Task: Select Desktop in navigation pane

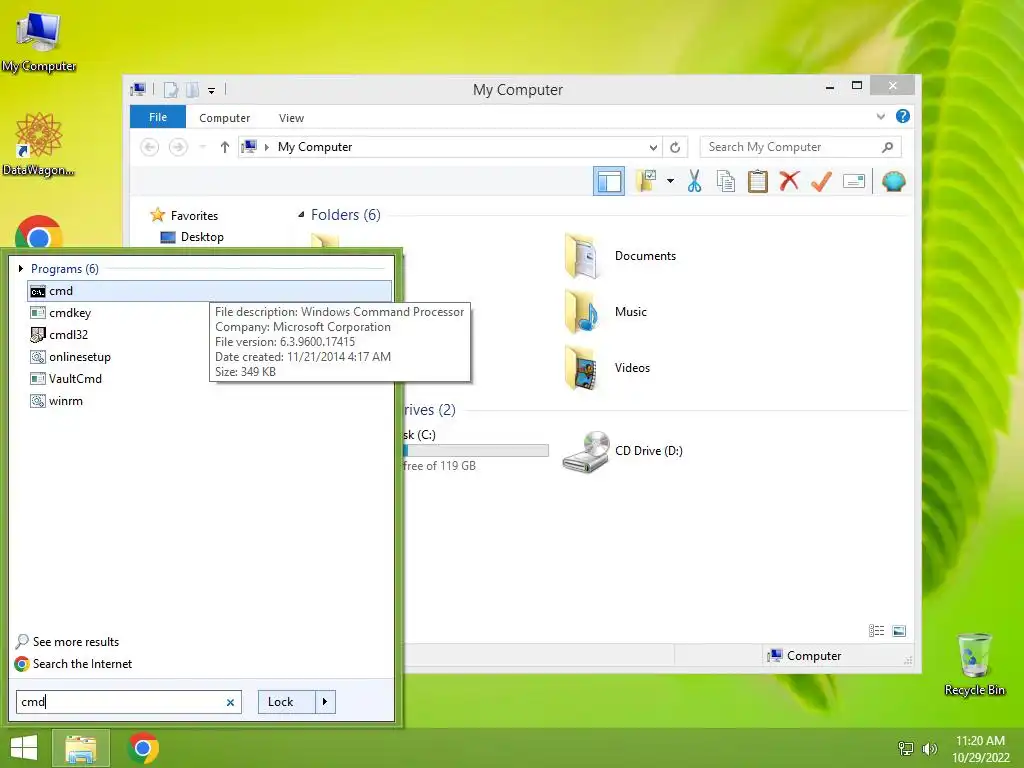Action: pos(192,237)
